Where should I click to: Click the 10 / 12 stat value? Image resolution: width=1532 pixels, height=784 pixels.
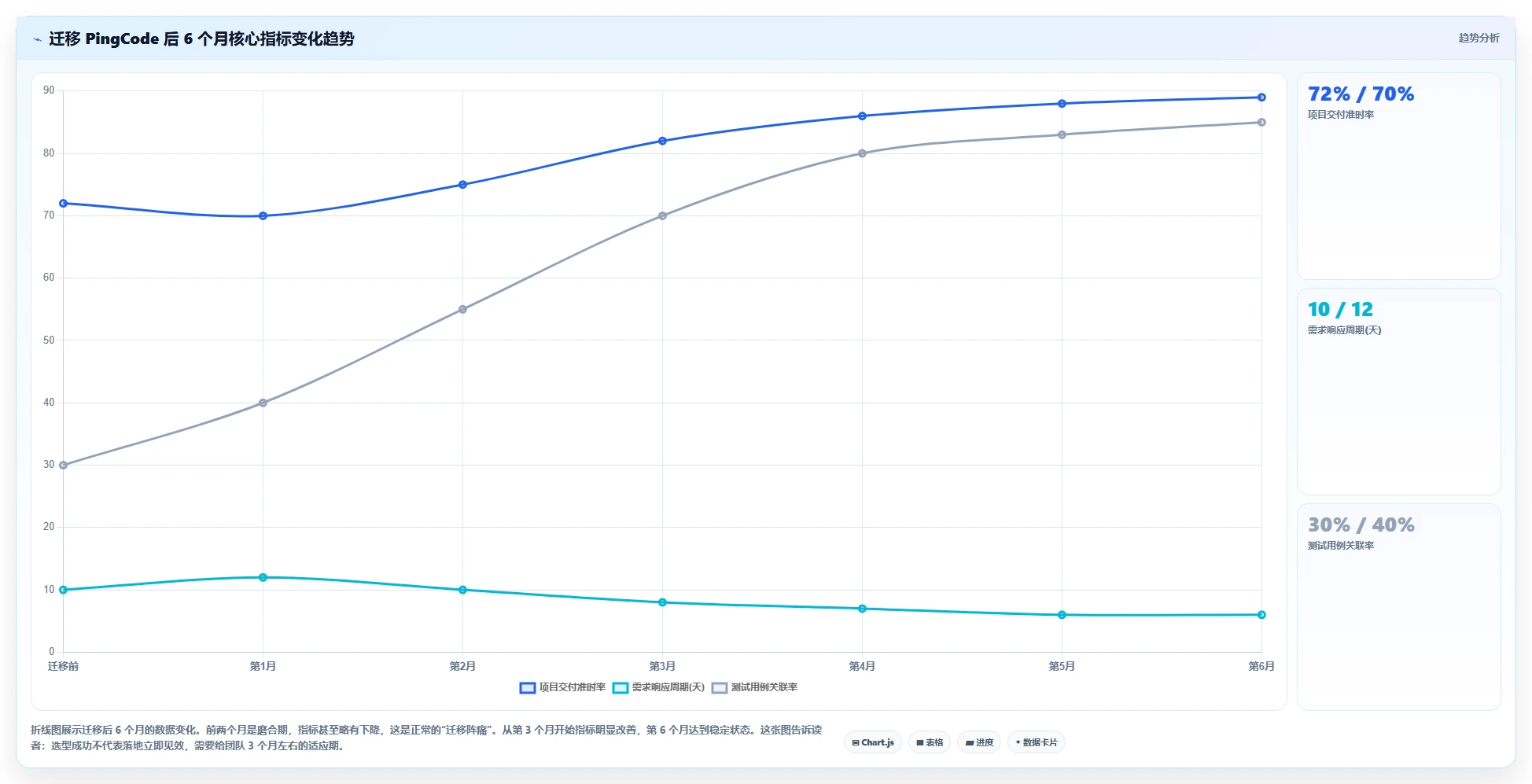point(1340,310)
